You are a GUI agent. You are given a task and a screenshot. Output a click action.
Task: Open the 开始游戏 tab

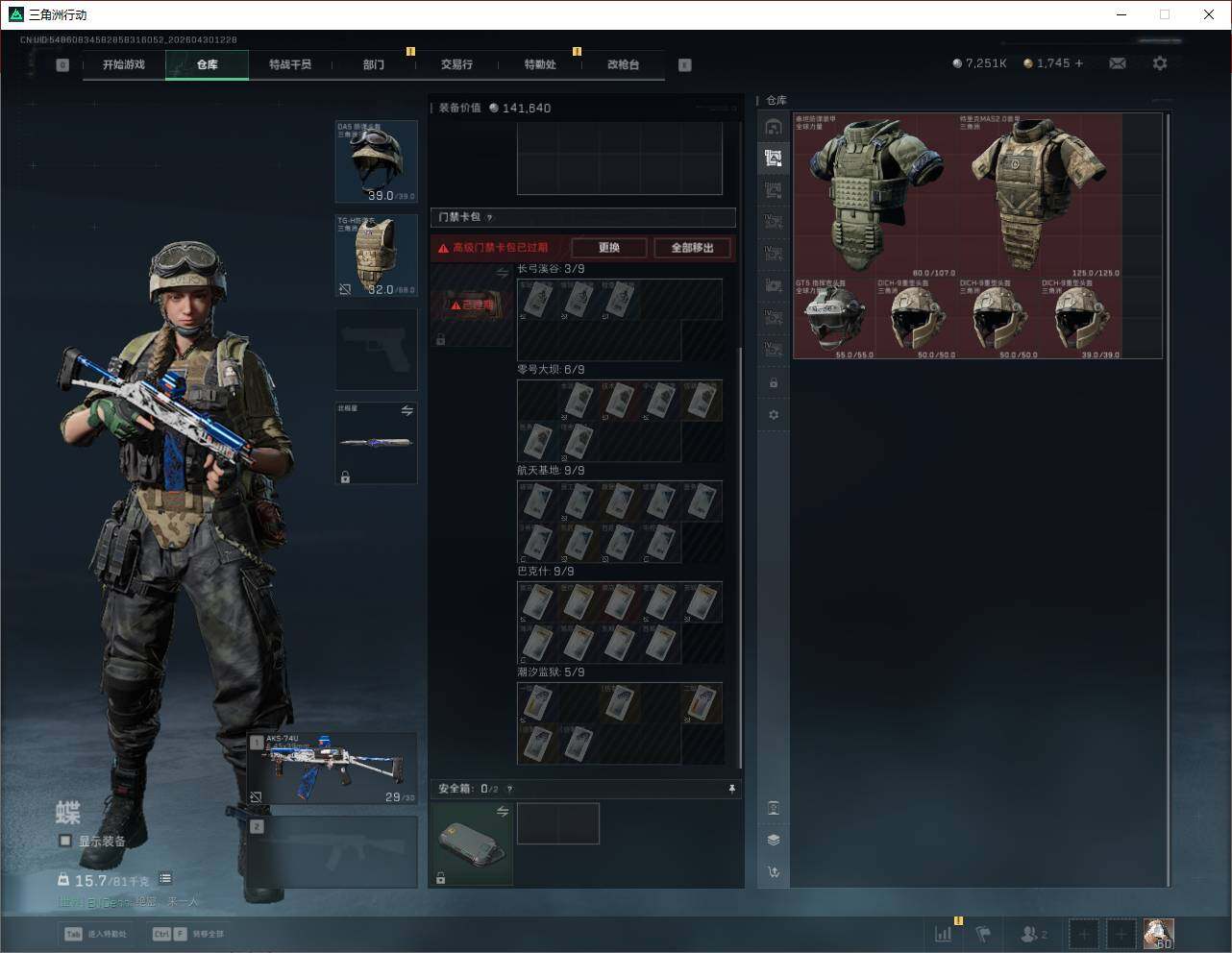(124, 64)
